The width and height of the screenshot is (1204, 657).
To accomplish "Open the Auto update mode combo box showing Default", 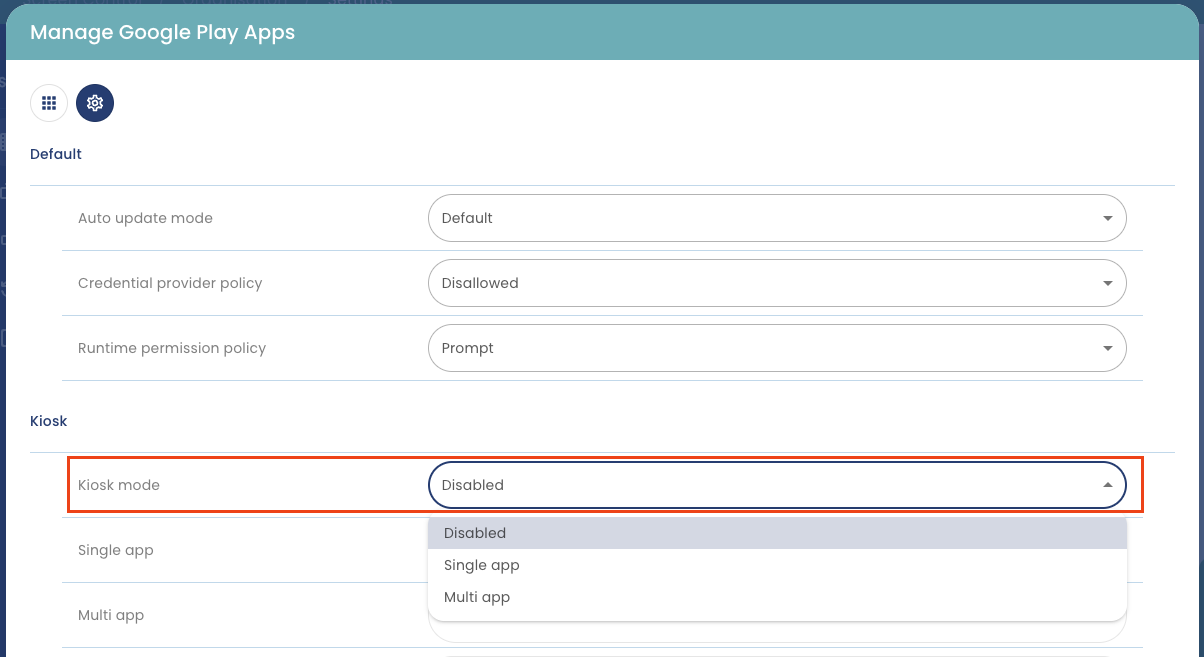I will coord(760,218).
